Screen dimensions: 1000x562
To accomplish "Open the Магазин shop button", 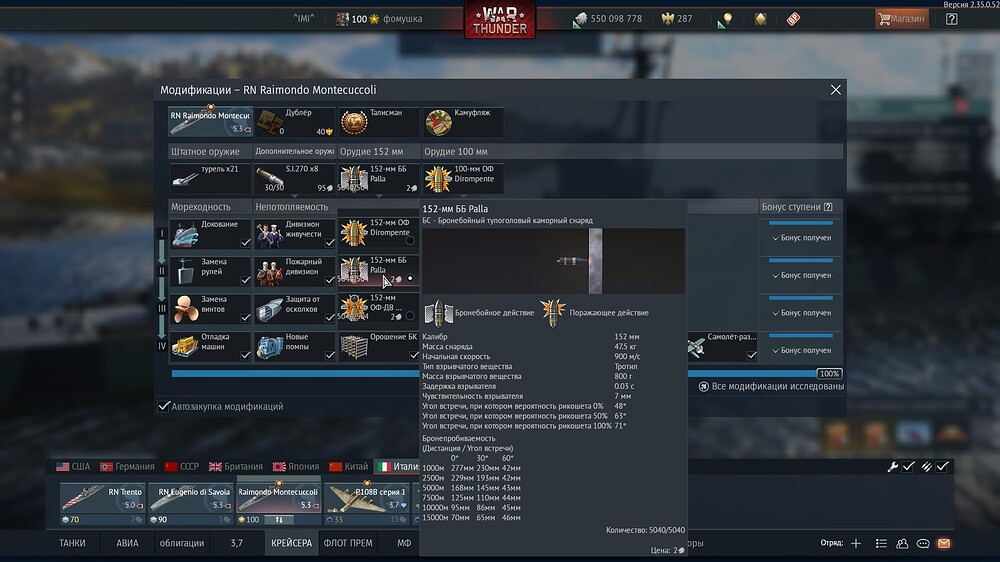I will tap(901, 18).
